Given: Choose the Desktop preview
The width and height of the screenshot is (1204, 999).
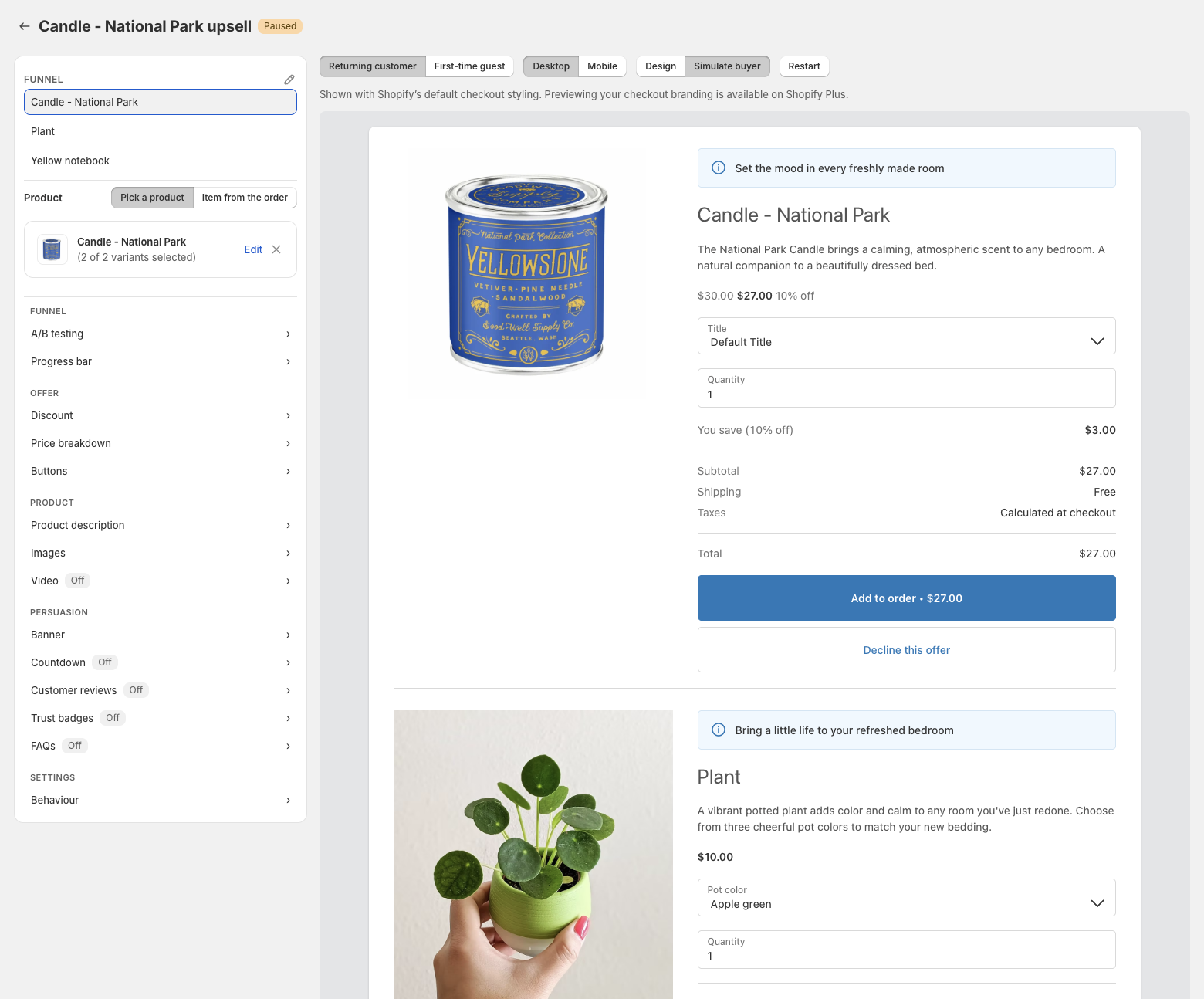Looking at the screenshot, I should pyautogui.click(x=551, y=66).
